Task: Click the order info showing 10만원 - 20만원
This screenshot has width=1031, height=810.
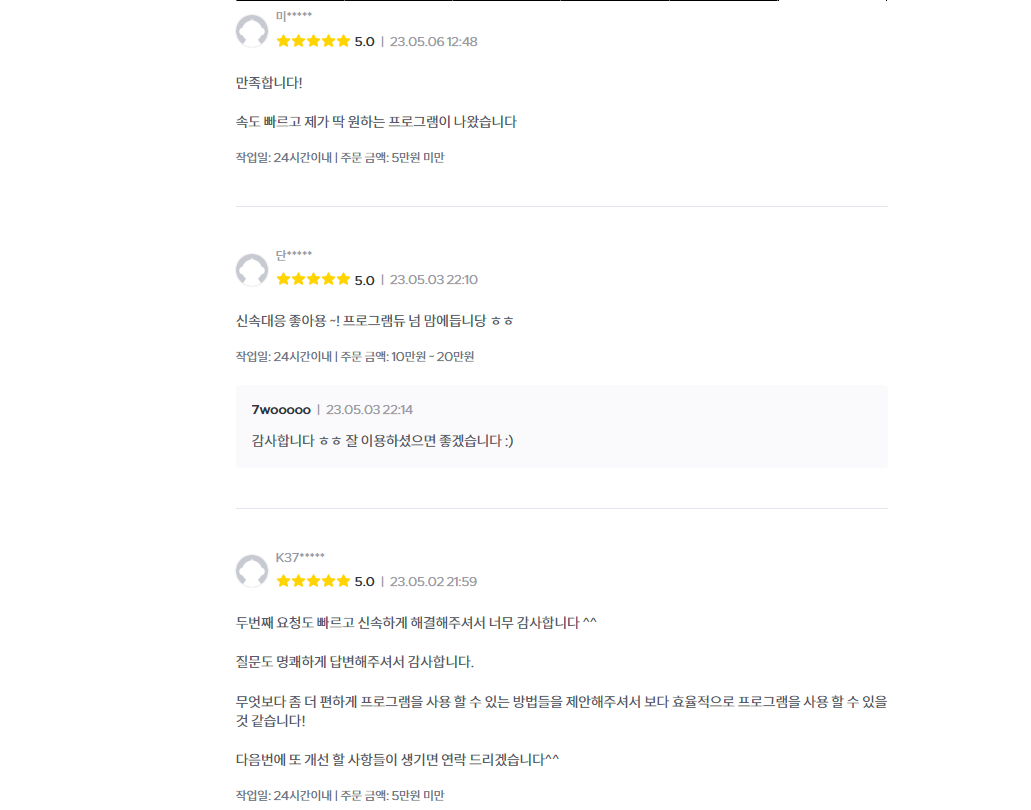Action: click(355, 356)
